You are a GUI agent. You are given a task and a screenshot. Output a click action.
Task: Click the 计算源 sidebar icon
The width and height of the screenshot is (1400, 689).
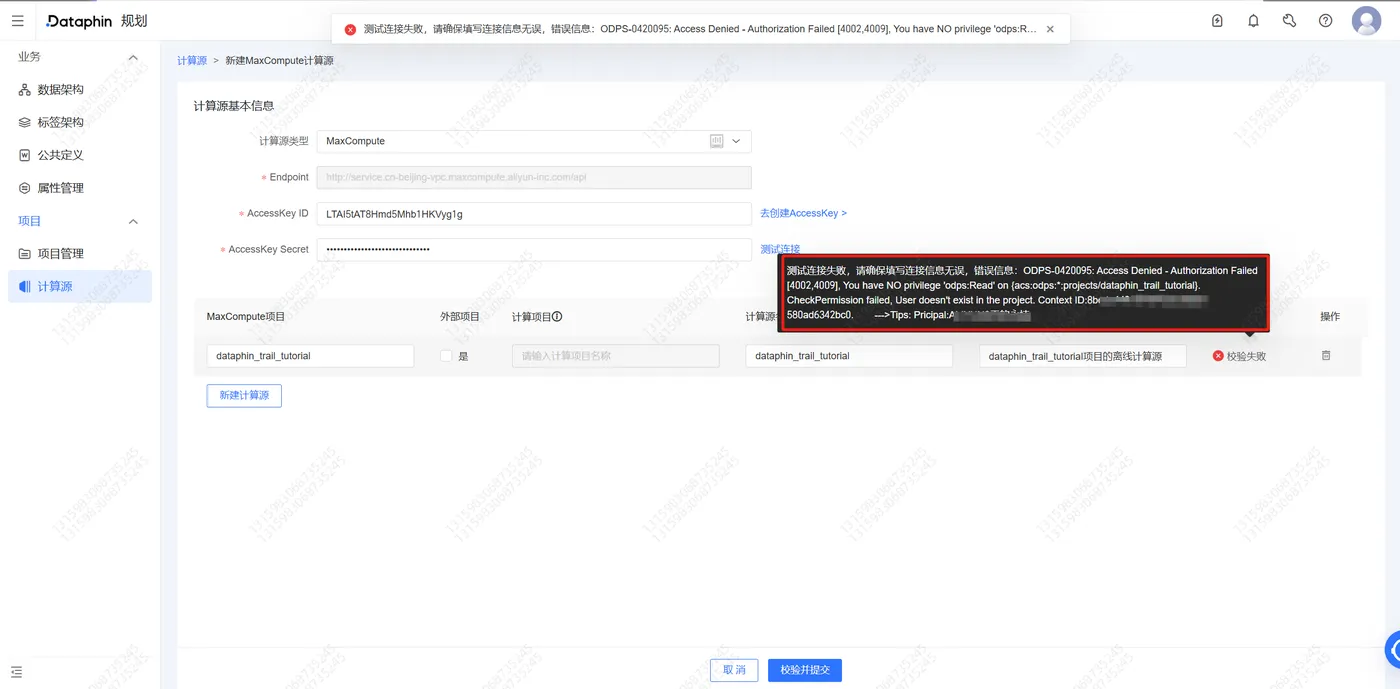click(25, 286)
